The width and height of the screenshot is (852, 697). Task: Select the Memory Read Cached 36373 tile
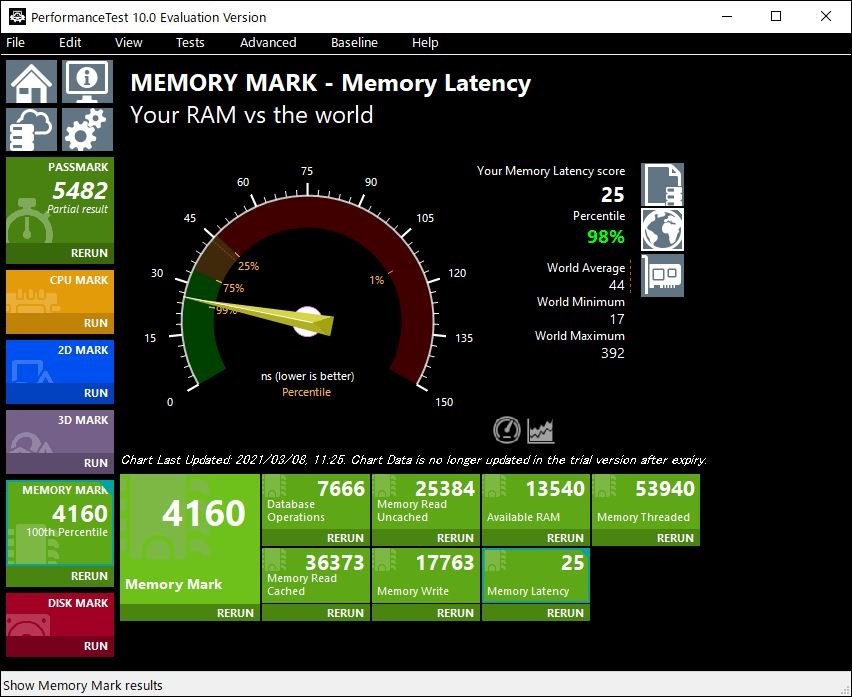tap(316, 576)
